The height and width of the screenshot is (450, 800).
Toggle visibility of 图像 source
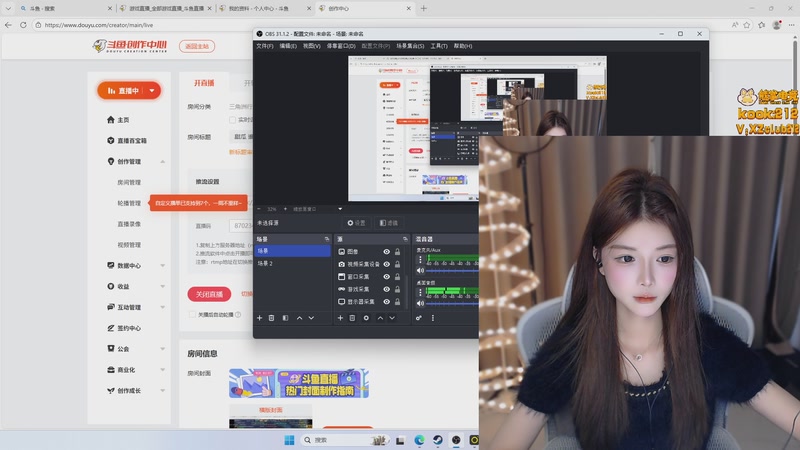pyautogui.click(x=387, y=252)
